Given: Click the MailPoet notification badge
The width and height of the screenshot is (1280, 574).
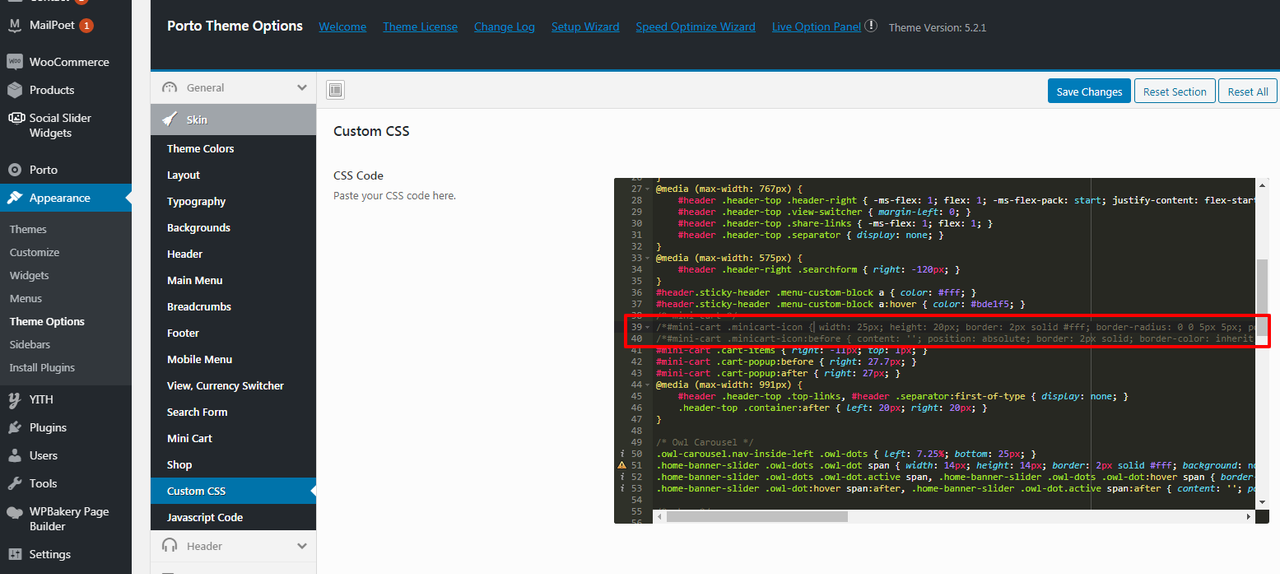Looking at the screenshot, I should click(x=86, y=24).
